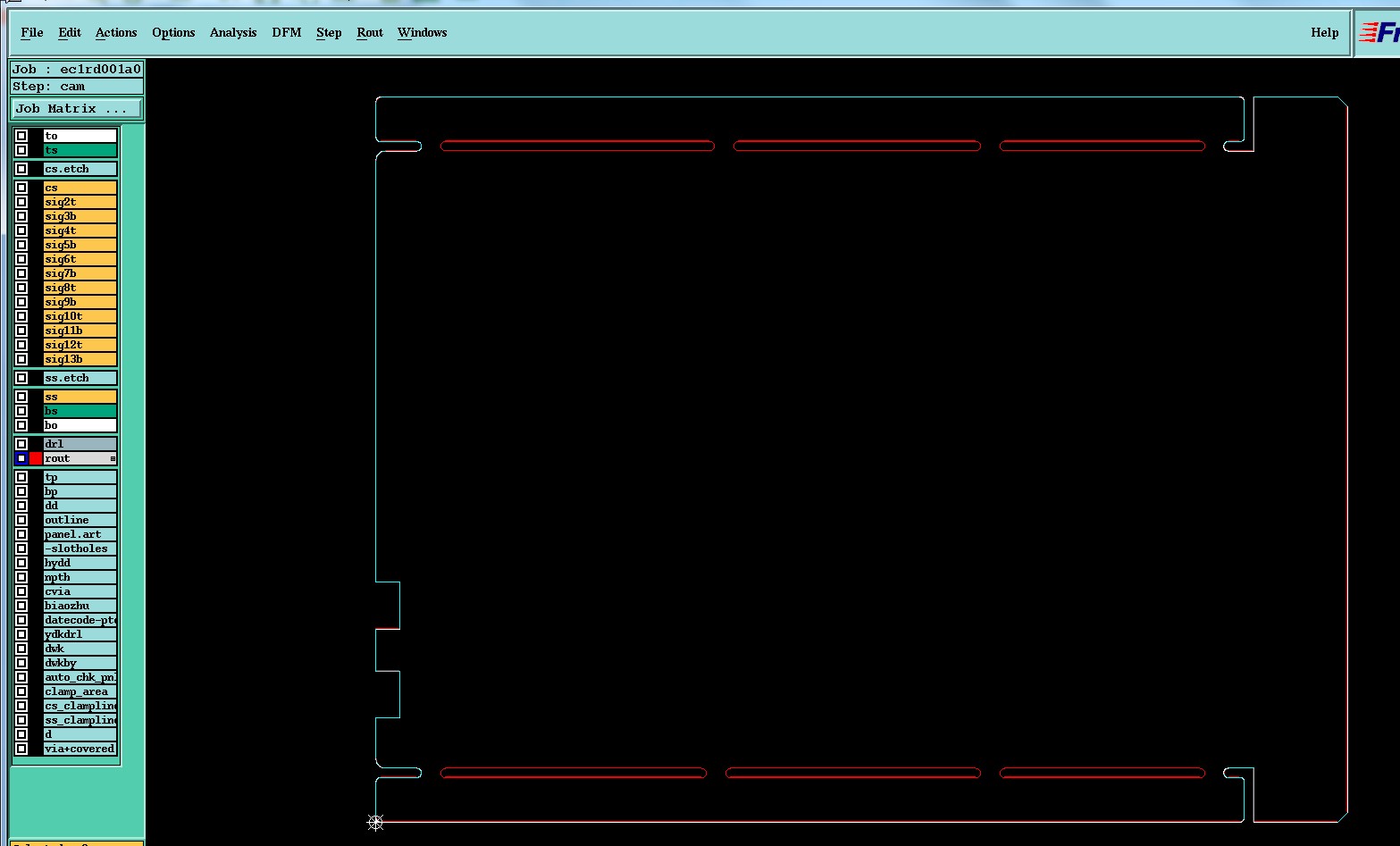
Task: Select the hydd layer name
Action: click(x=80, y=563)
